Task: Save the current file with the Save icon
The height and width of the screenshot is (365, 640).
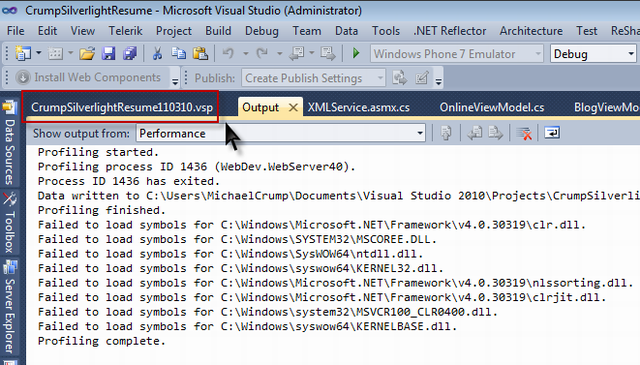Action: 109,53
